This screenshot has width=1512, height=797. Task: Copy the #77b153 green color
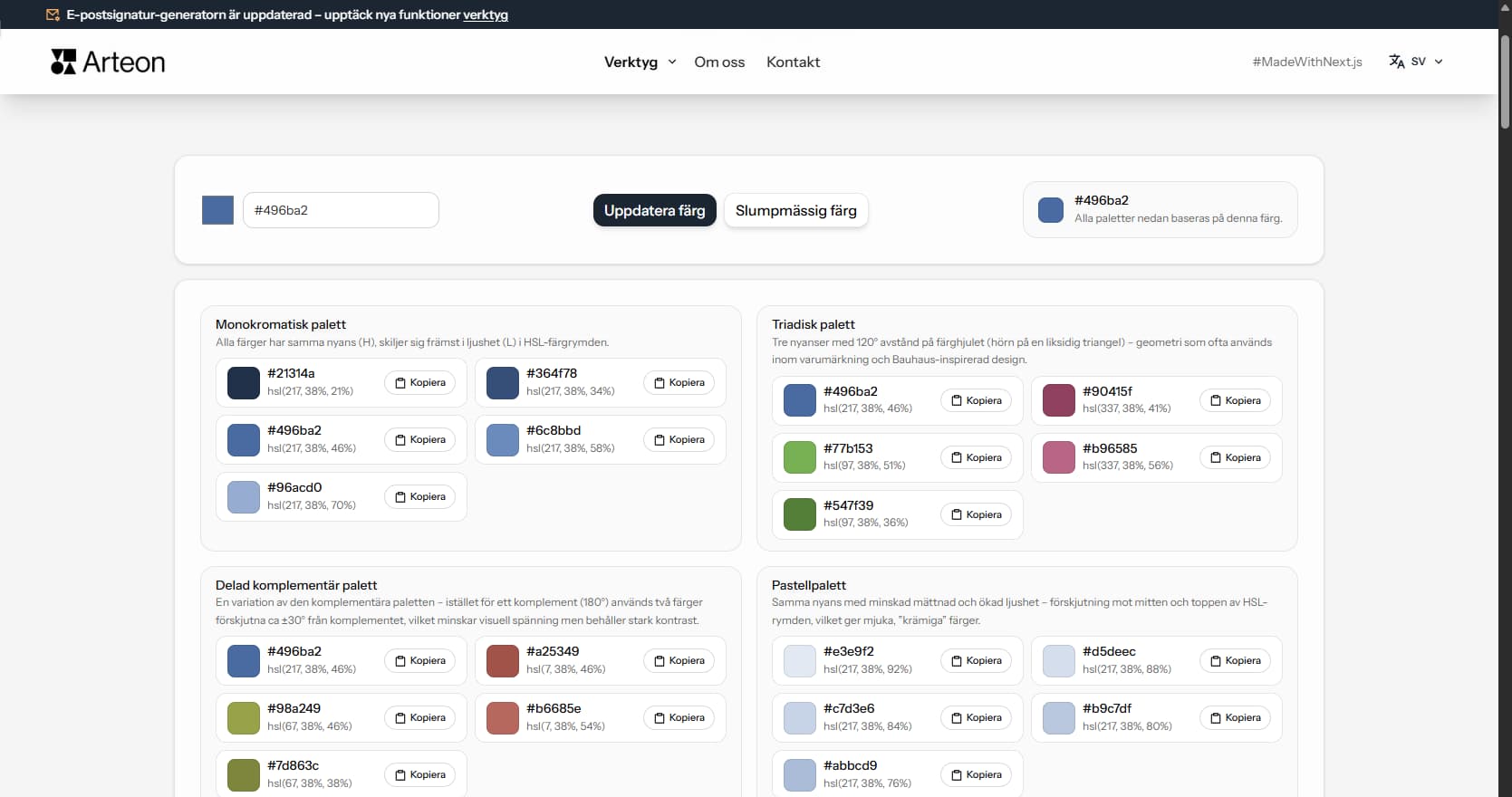tap(975, 458)
